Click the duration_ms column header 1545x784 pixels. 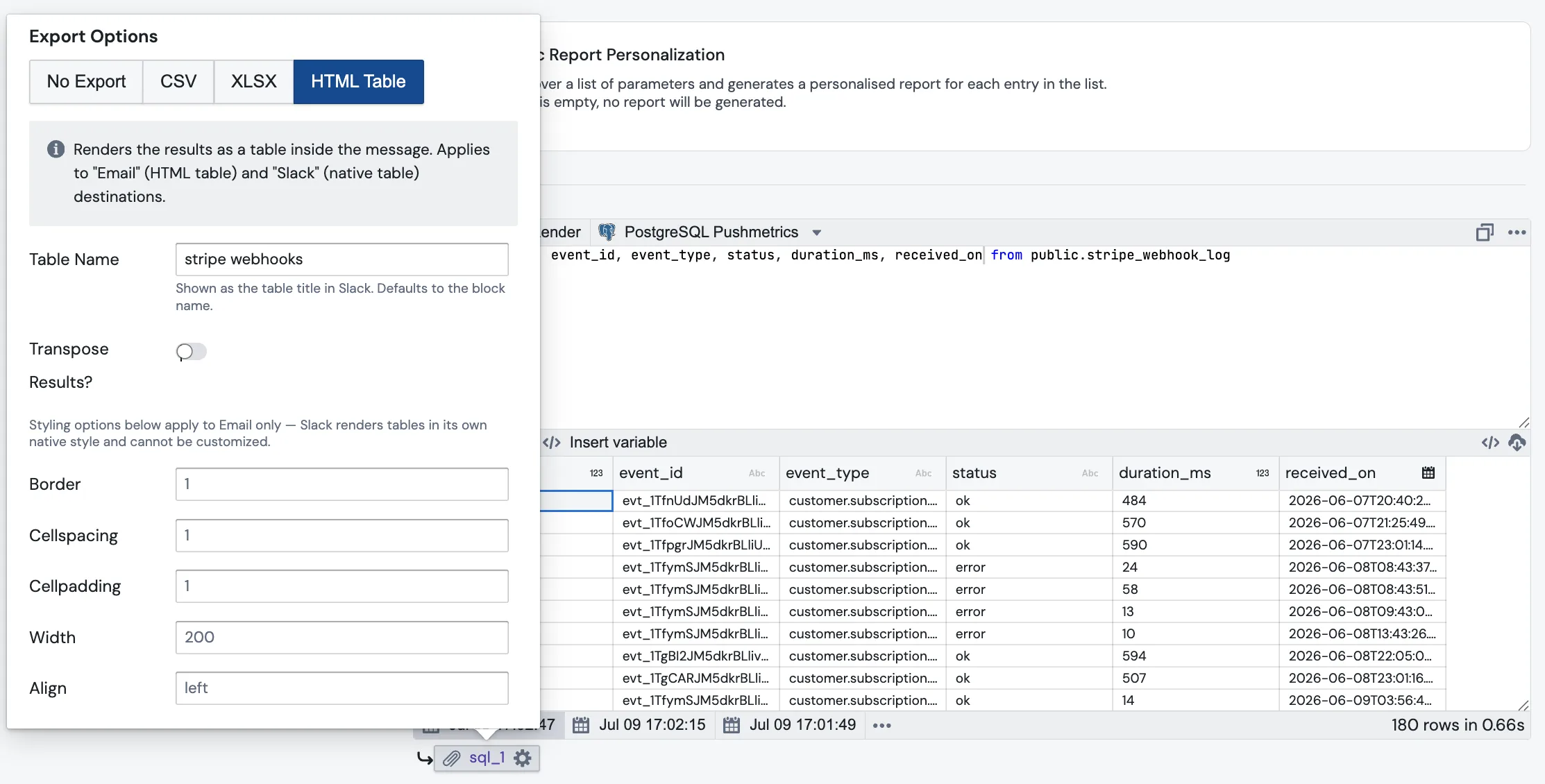pos(1196,473)
